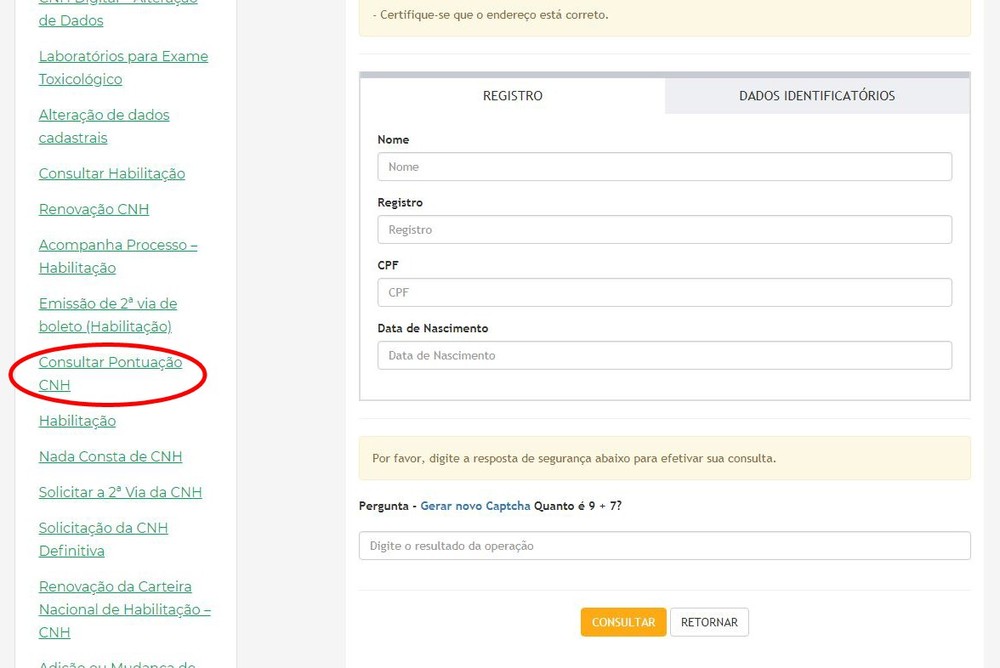
Task: Select the REGISTRO tab
Action: tap(513, 95)
